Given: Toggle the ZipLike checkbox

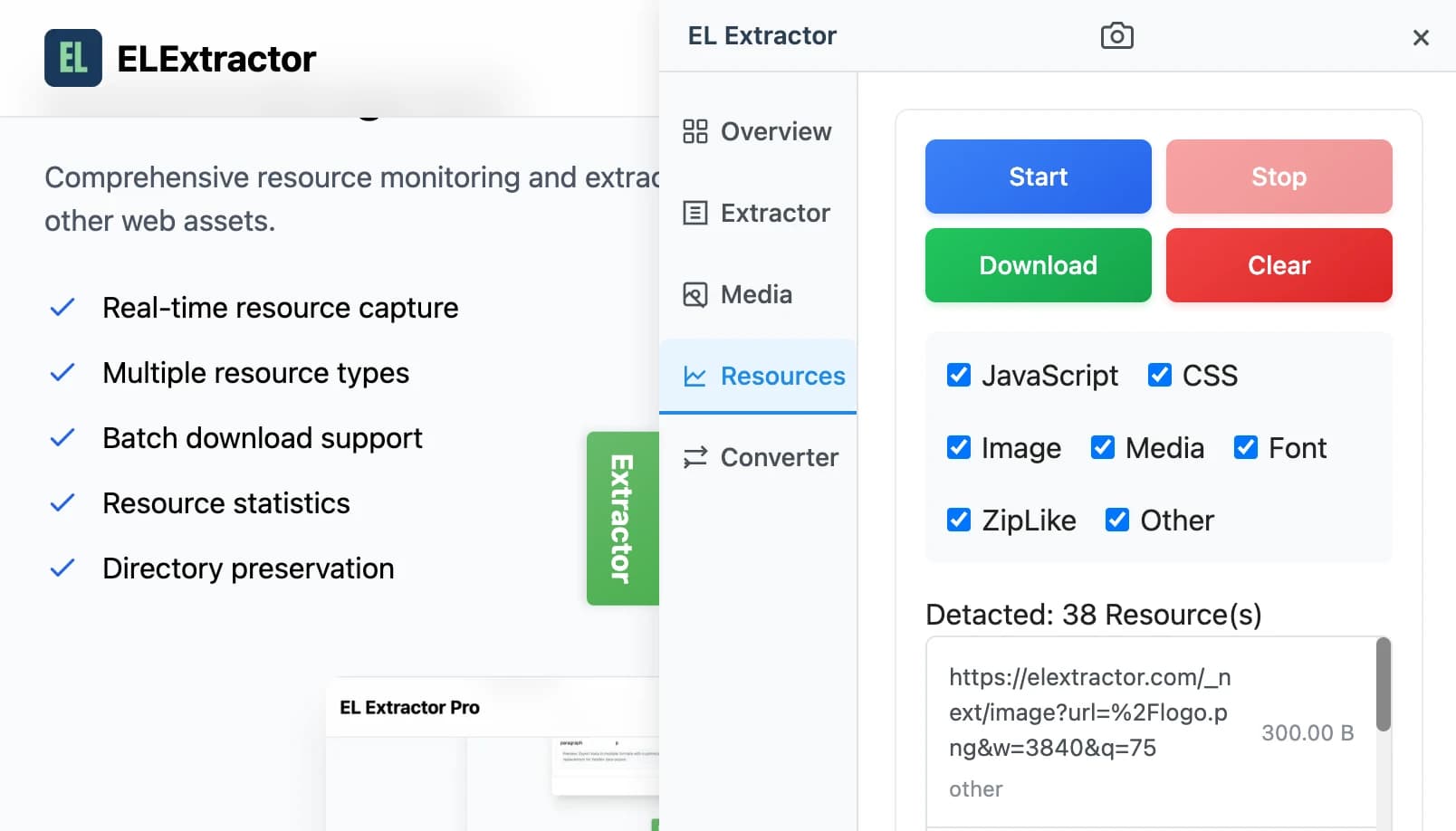Looking at the screenshot, I should click(959, 520).
